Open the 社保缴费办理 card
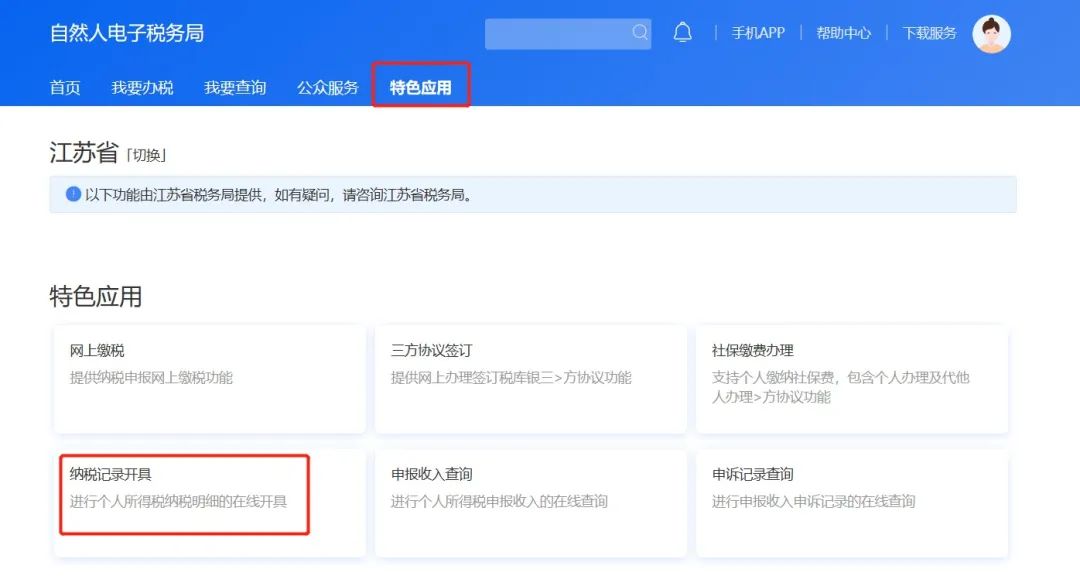The height and width of the screenshot is (583, 1080). coord(852,379)
